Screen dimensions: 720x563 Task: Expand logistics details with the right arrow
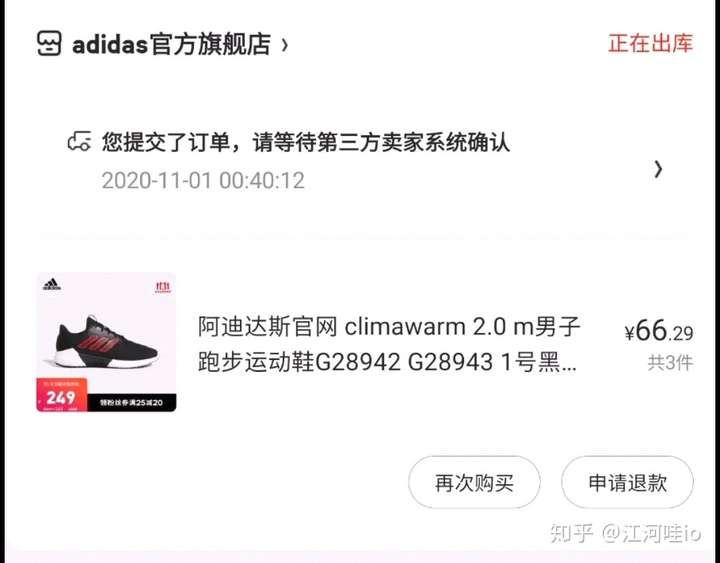click(658, 169)
